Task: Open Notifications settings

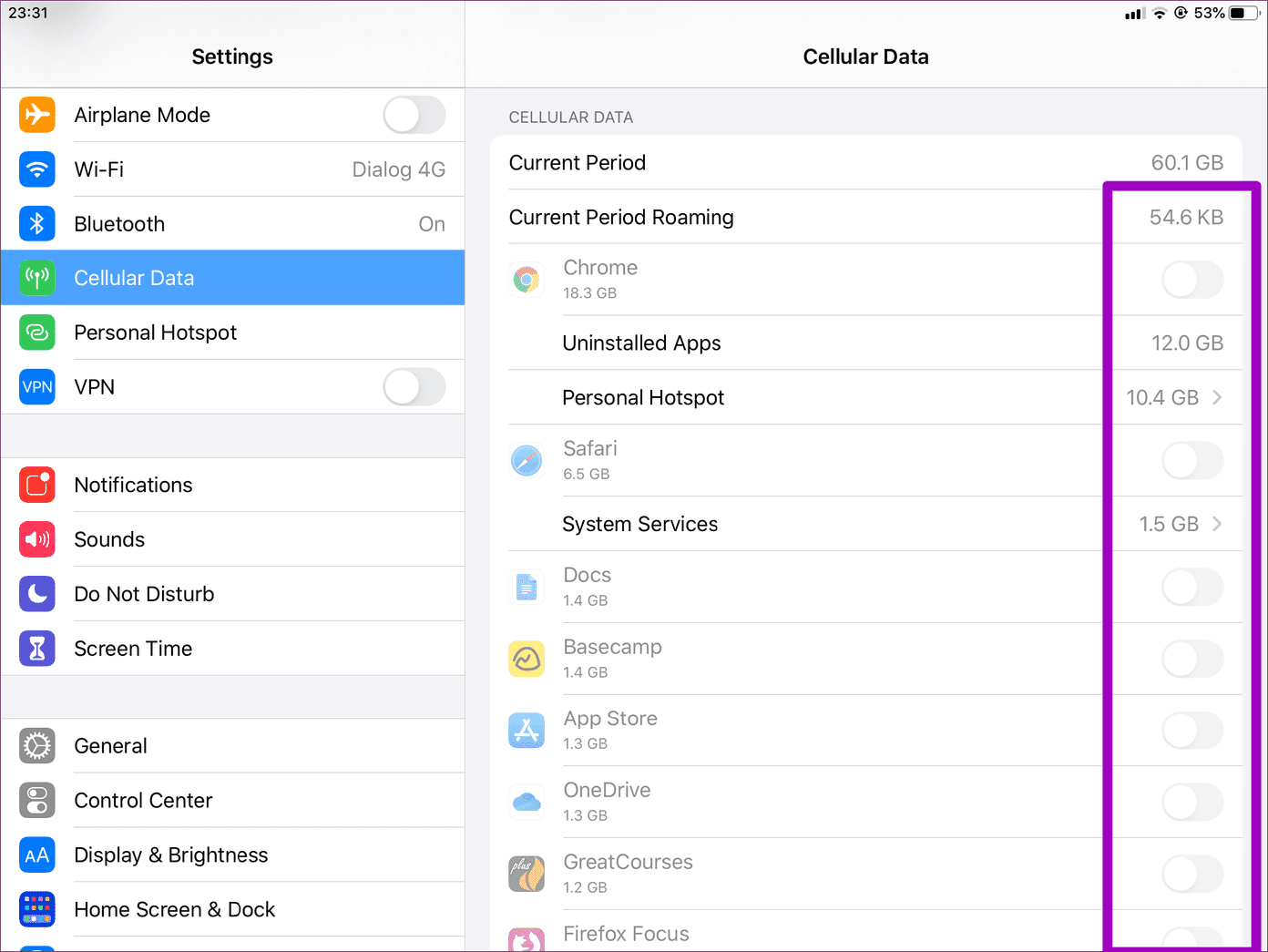Action: pyautogui.click(x=233, y=485)
